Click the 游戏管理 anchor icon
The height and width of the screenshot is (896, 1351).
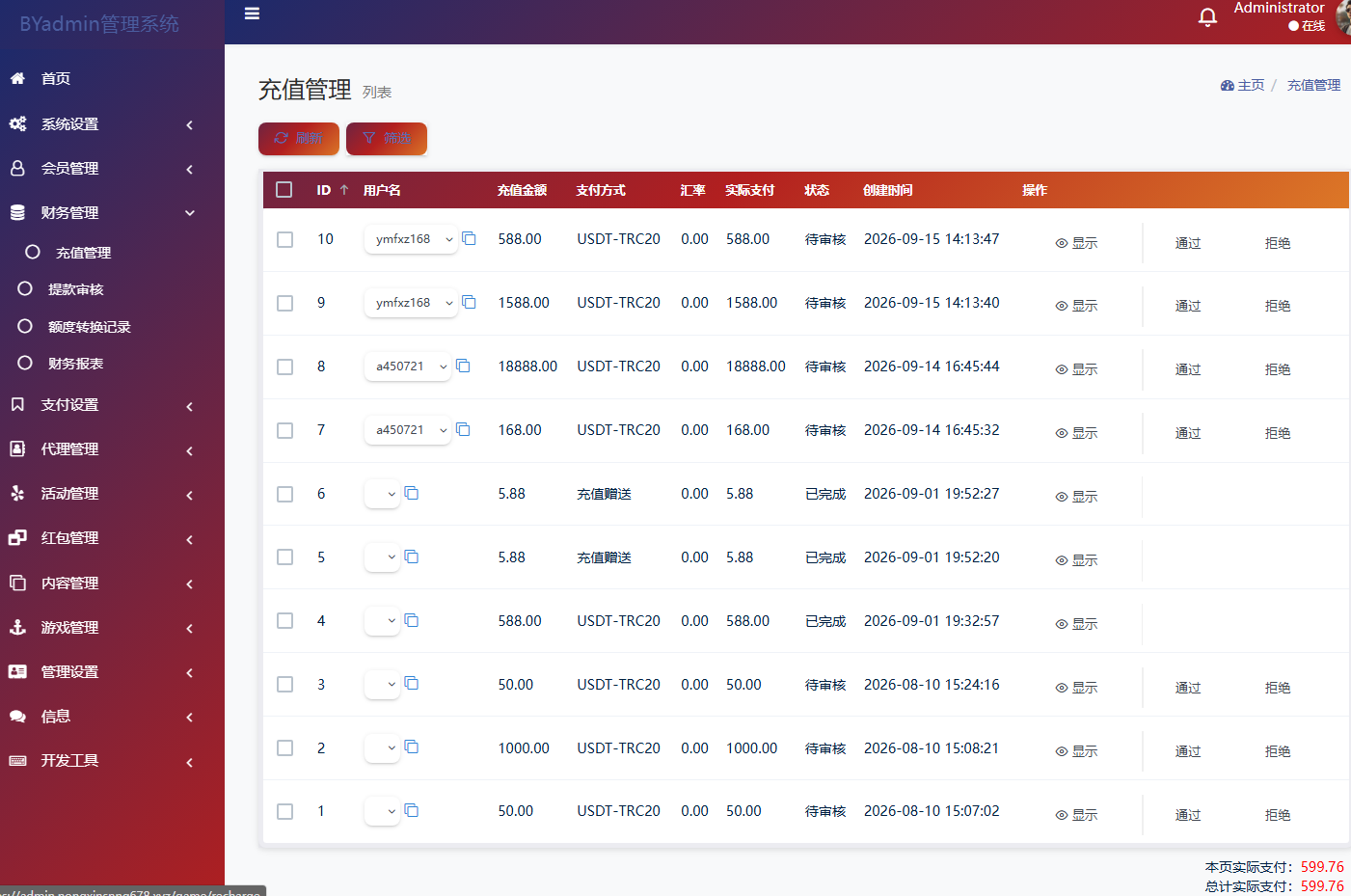click(17, 627)
